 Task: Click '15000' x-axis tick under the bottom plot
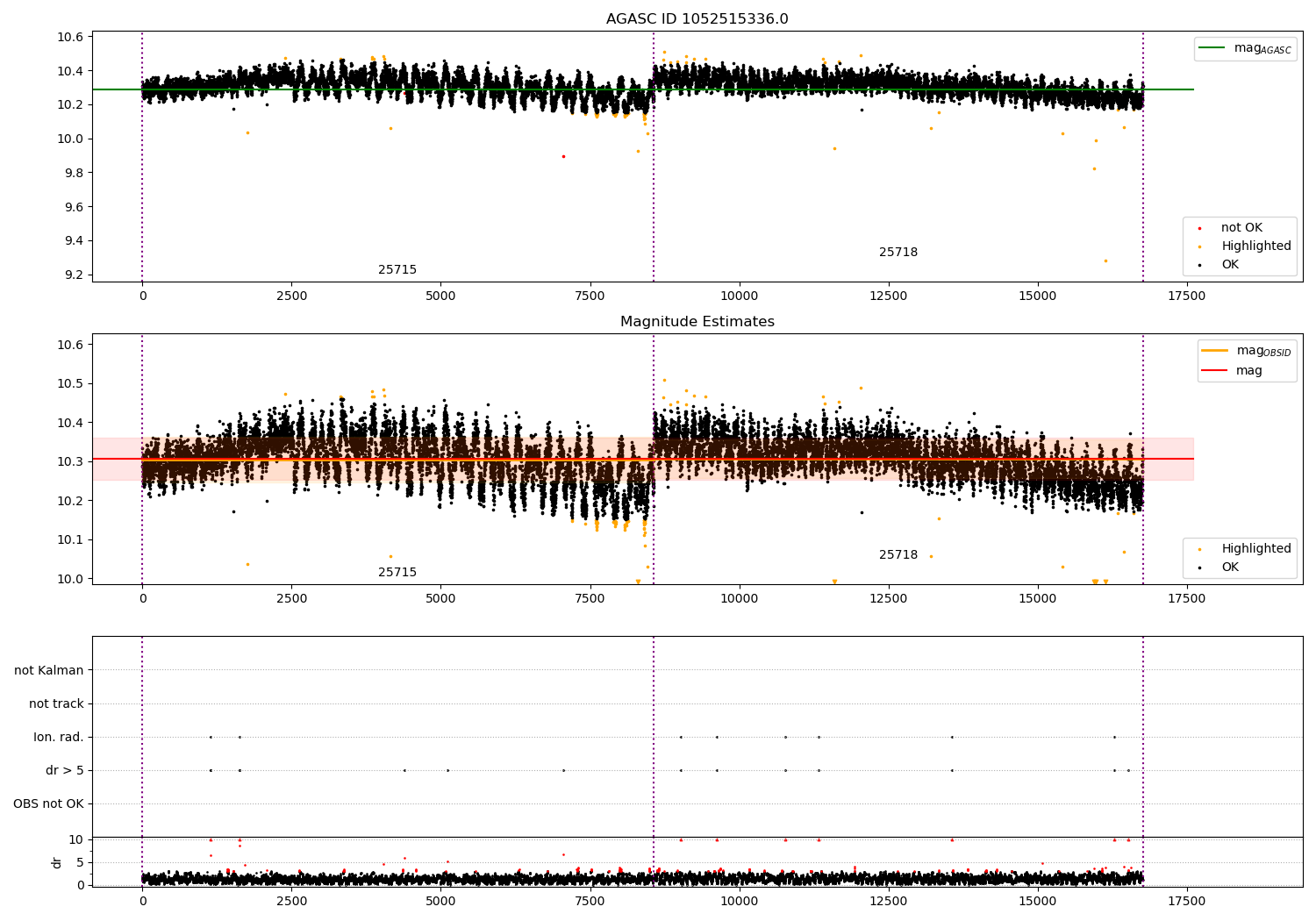(1038, 902)
